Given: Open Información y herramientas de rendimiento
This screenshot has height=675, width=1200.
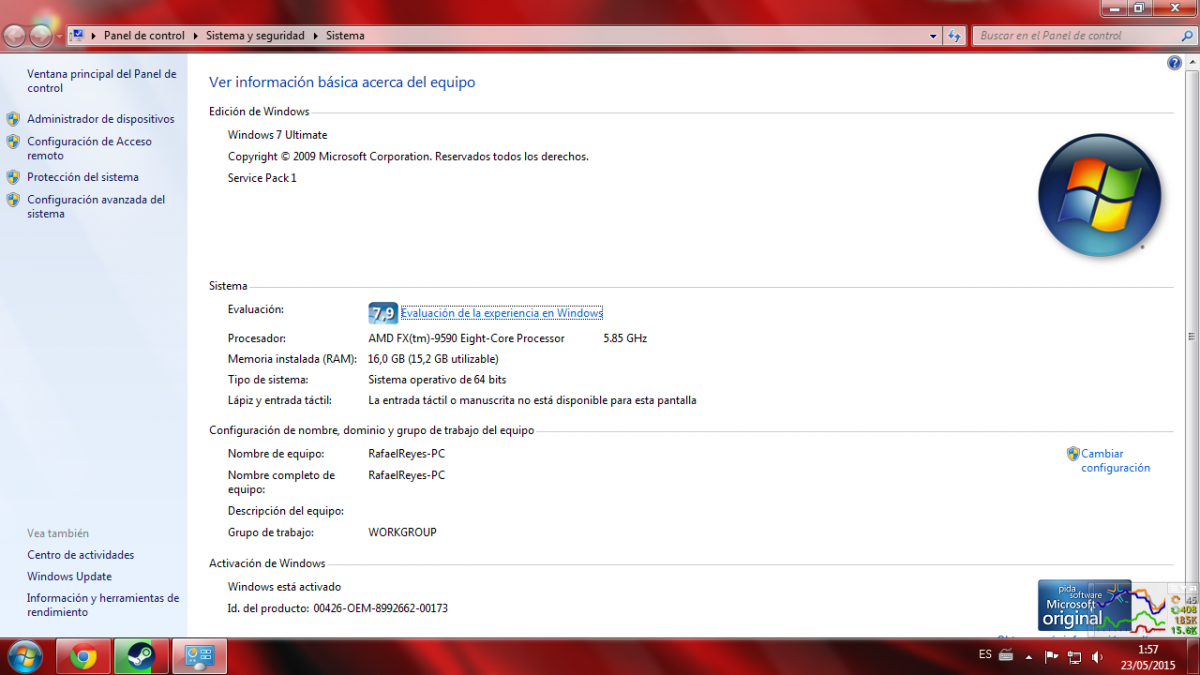Looking at the screenshot, I should click(103, 605).
